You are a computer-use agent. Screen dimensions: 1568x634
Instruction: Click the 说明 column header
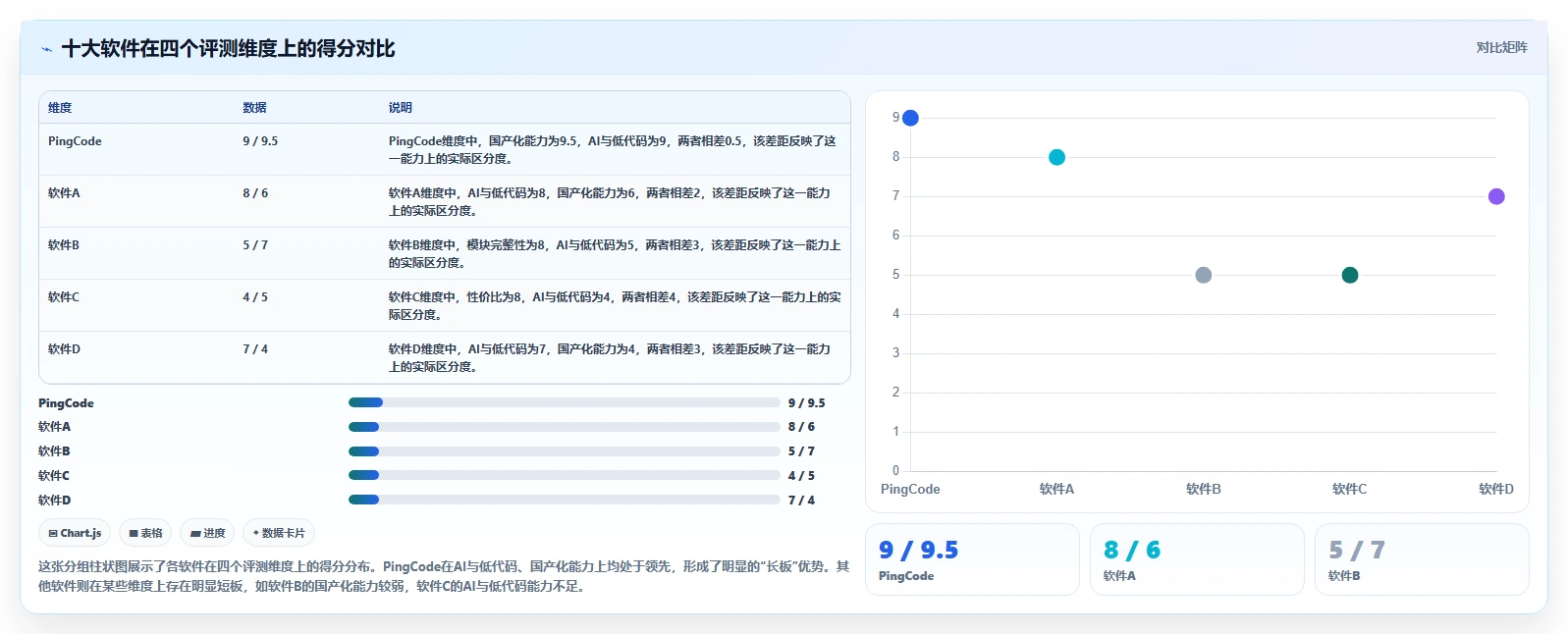(400, 108)
